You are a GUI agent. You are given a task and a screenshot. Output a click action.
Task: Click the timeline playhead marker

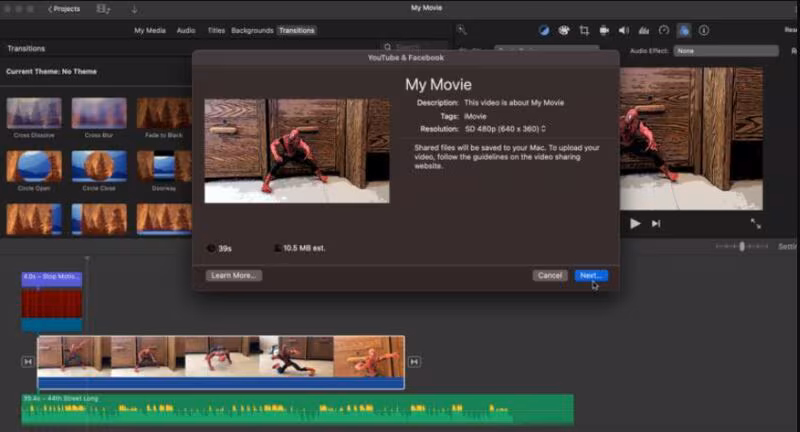[x=87, y=259]
